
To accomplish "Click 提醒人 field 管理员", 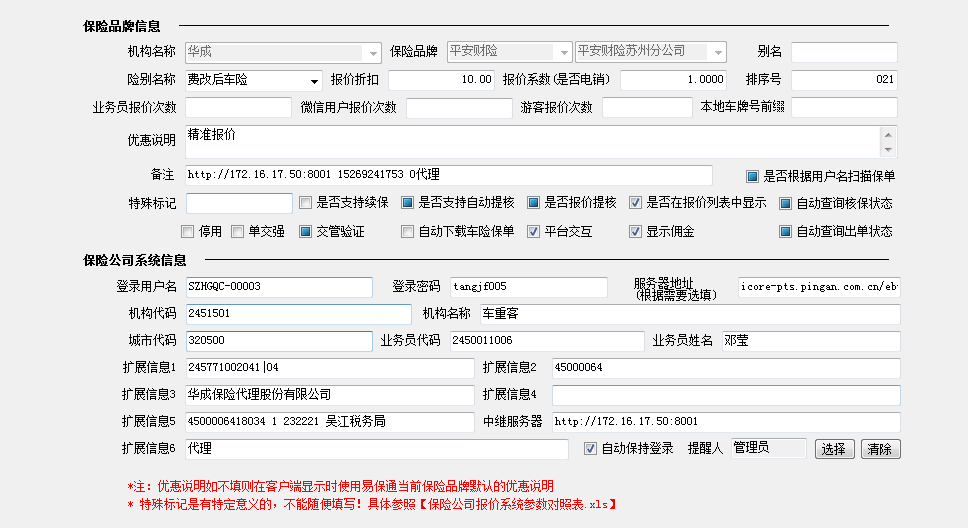I will 769,448.
